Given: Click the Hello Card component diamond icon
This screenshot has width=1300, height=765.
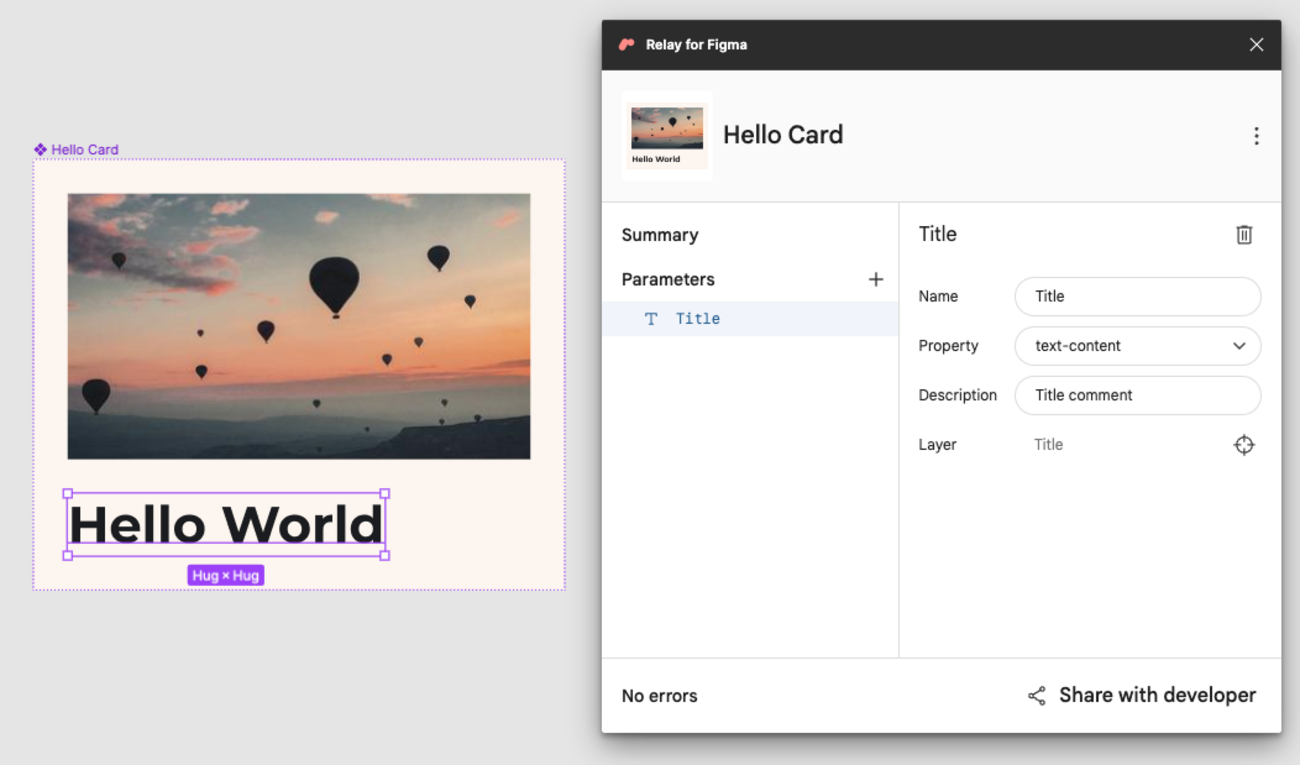Looking at the screenshot, I should [x=40, y=150].
